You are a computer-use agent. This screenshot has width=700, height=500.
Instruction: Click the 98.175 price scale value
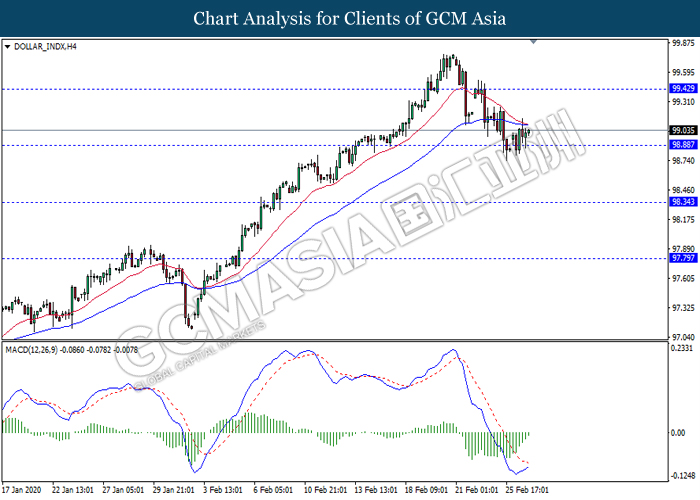[683, 220]
